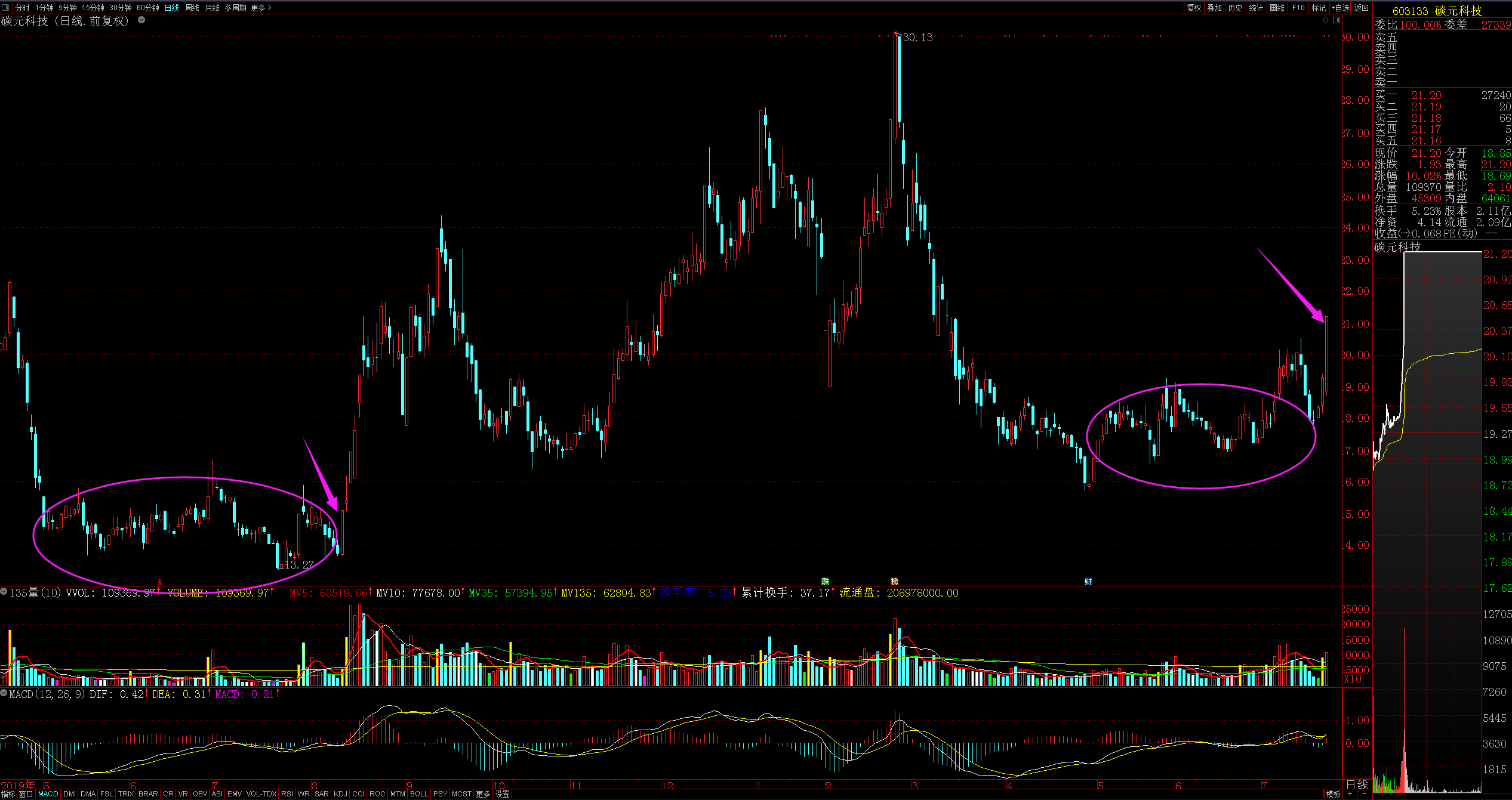
Task: Open the 窗口 window menu
Action: (26, 794)
